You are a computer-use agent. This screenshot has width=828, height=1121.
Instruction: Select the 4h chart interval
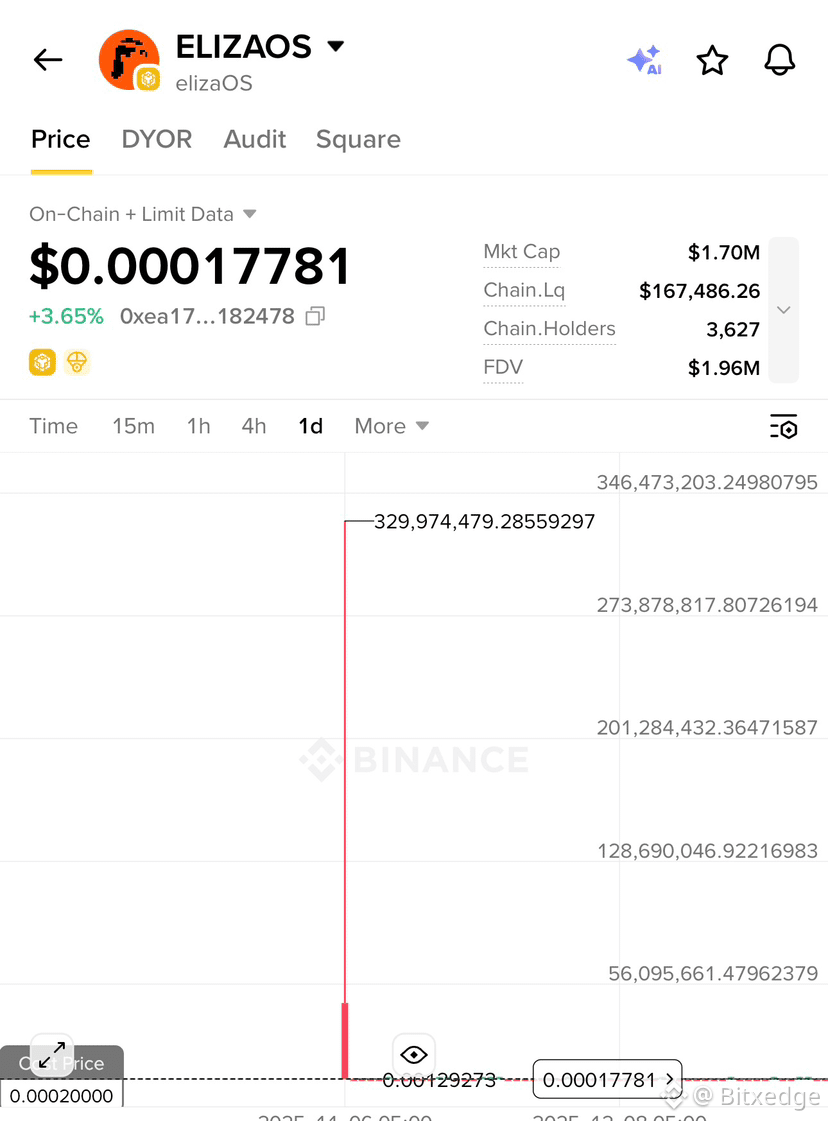[254, 426]
